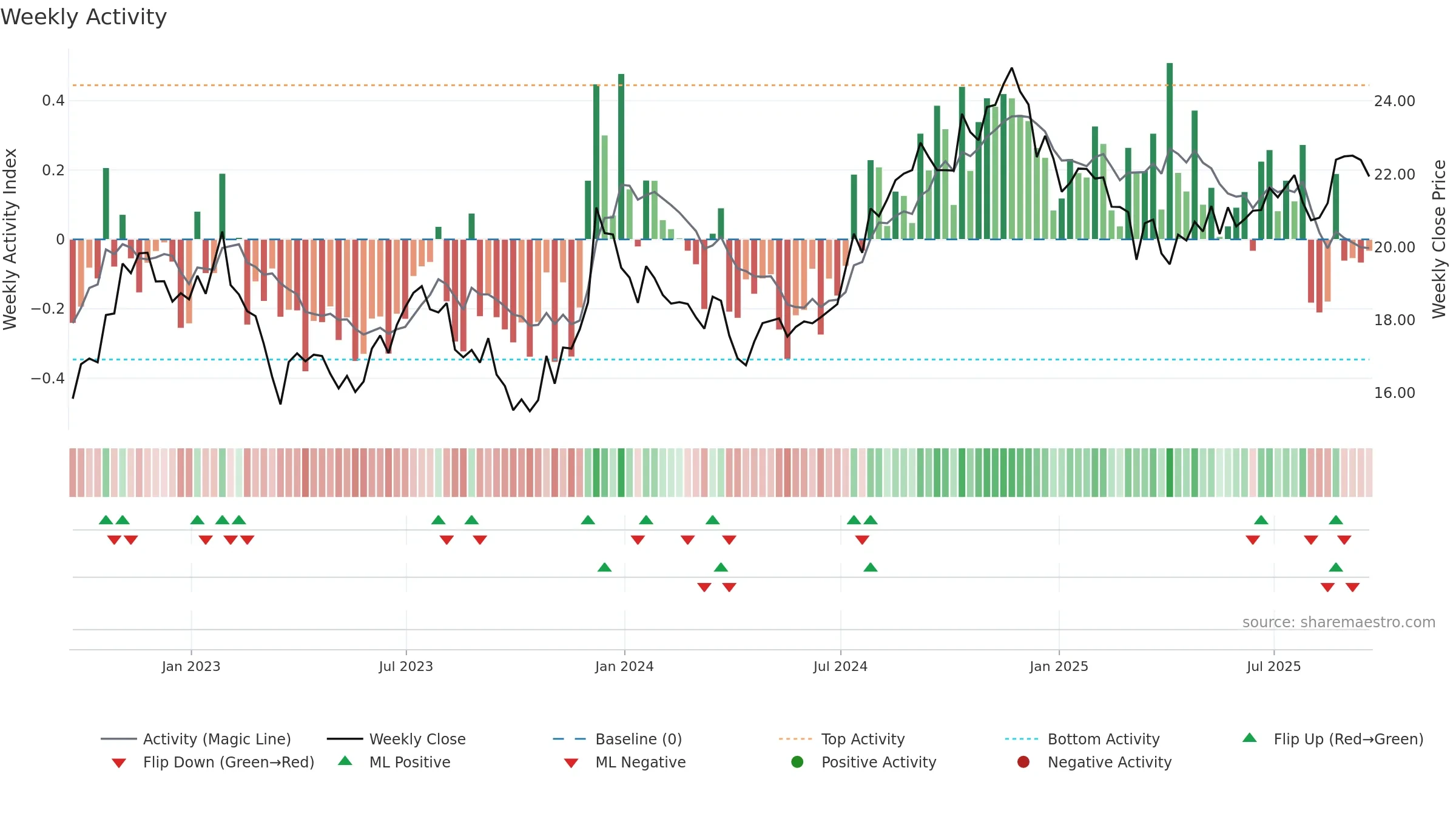The image size is (1456, 819).
Task: Click the Baseline (0) dashed blue legend line
Action: tap(570, 739)
